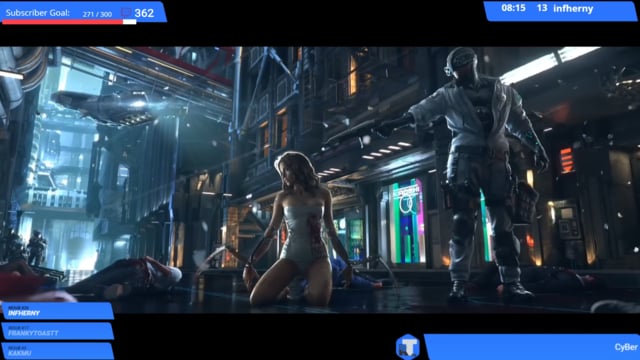Click the 271 / 300 subscriber count

click(x=97, y=14)
